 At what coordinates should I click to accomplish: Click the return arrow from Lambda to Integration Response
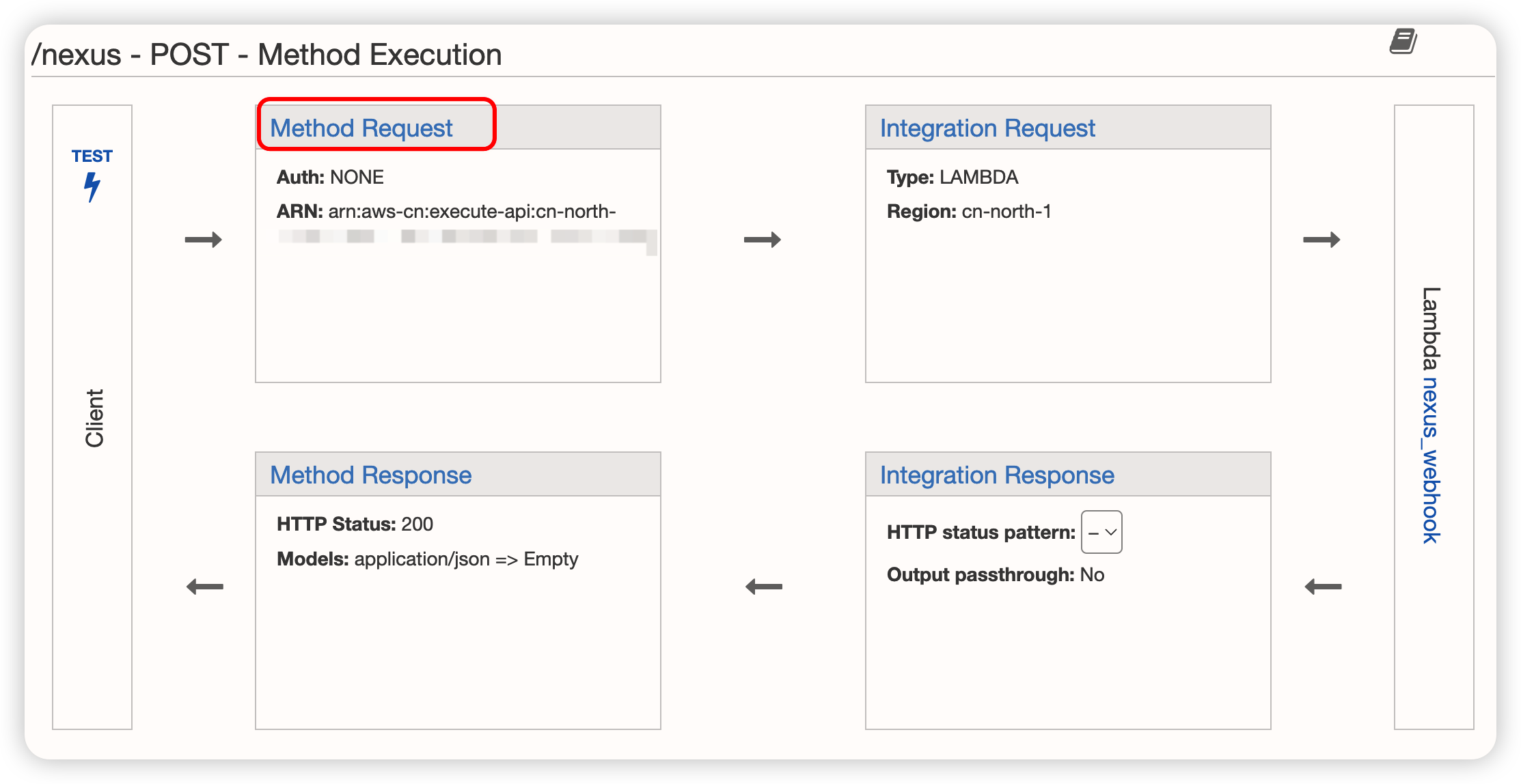tap(1323, 587)
